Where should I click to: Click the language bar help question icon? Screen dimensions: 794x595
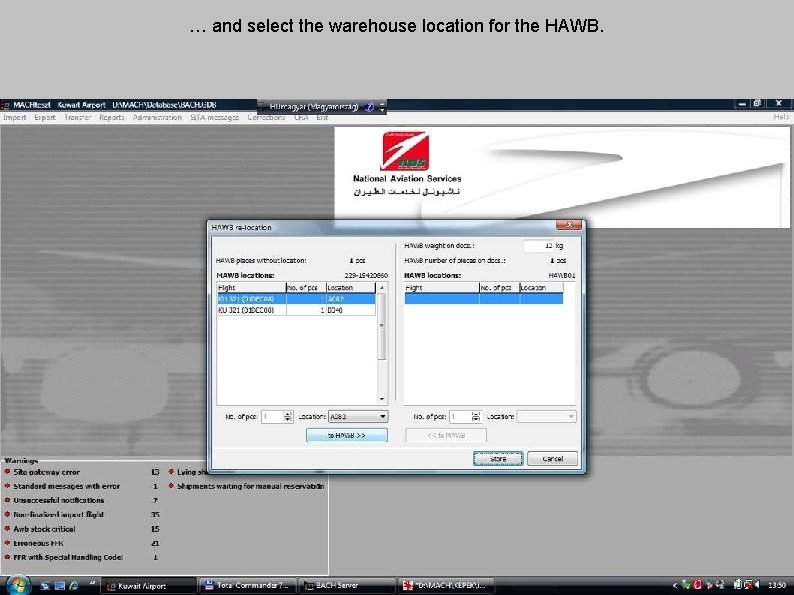(x=369, y=107)
